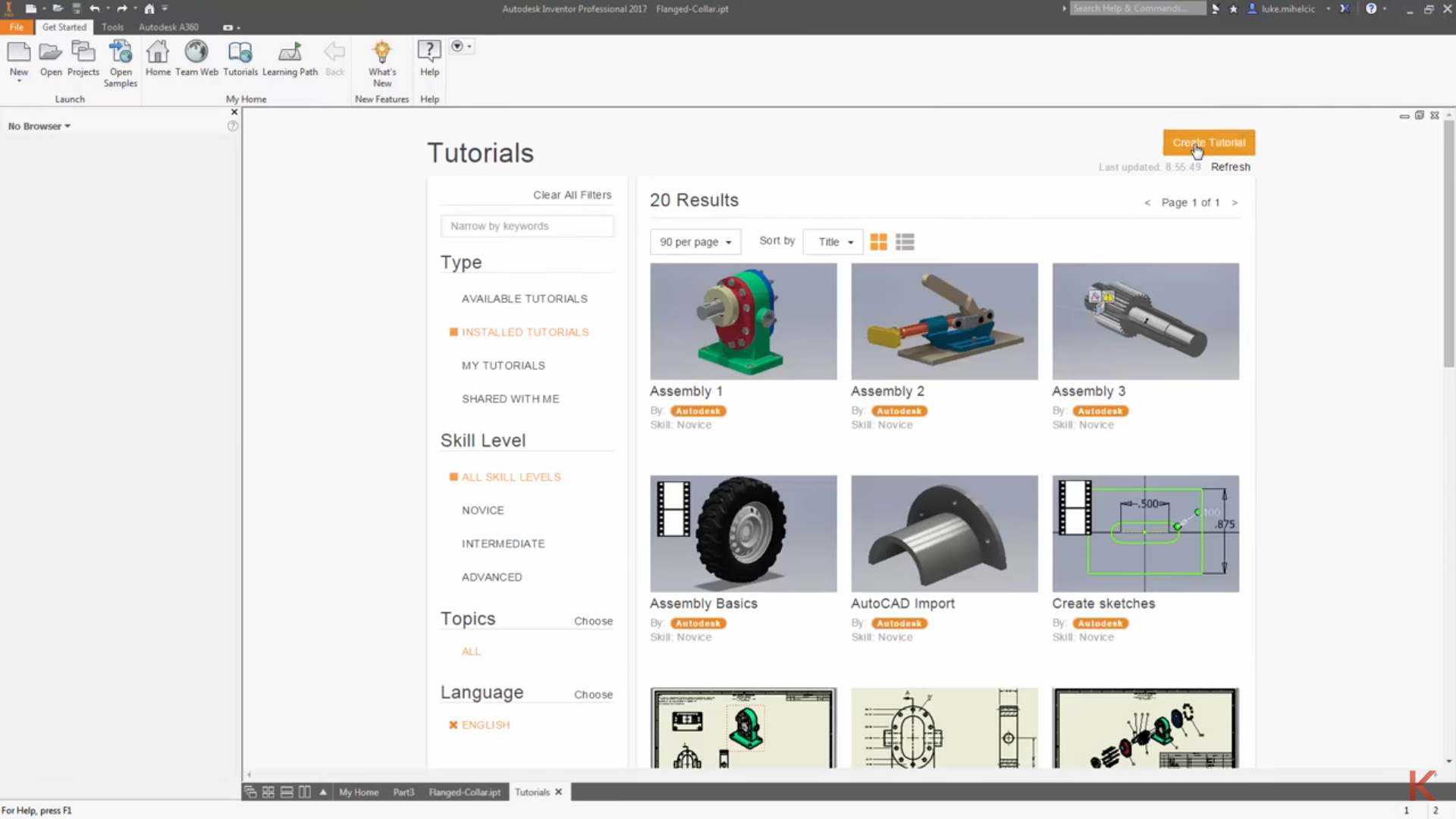Switch to the Get Started ribbon tab
Viewport: 1456px width, 819px height.
(x=64, y=27)
